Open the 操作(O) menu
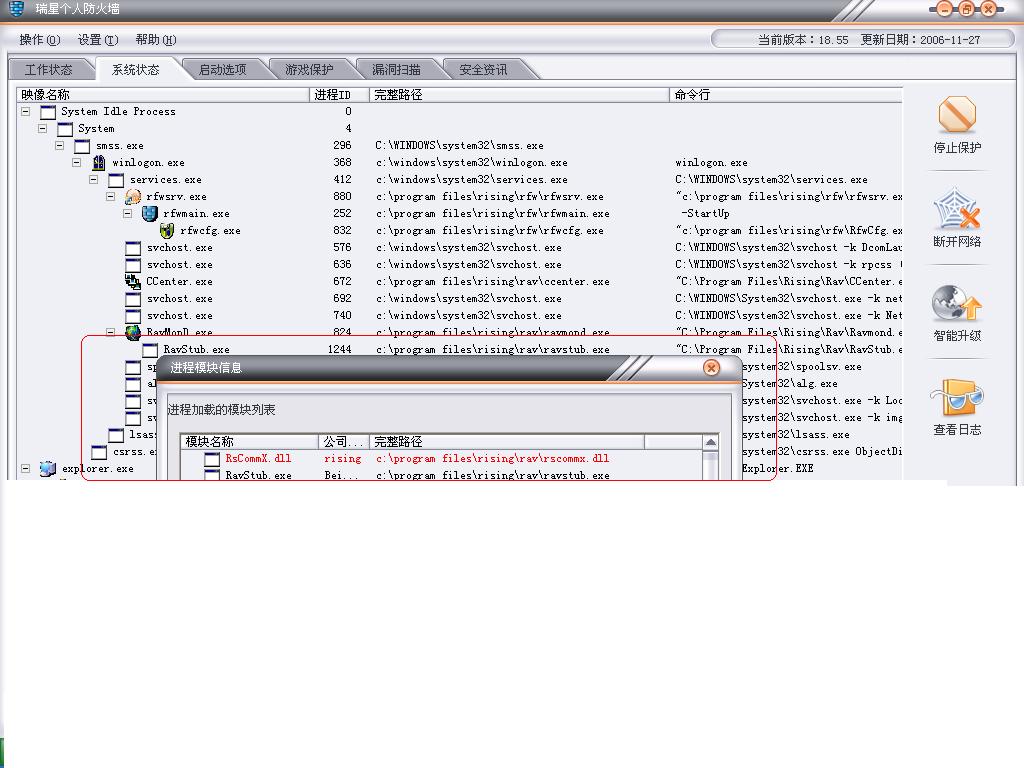 (39, 40)
